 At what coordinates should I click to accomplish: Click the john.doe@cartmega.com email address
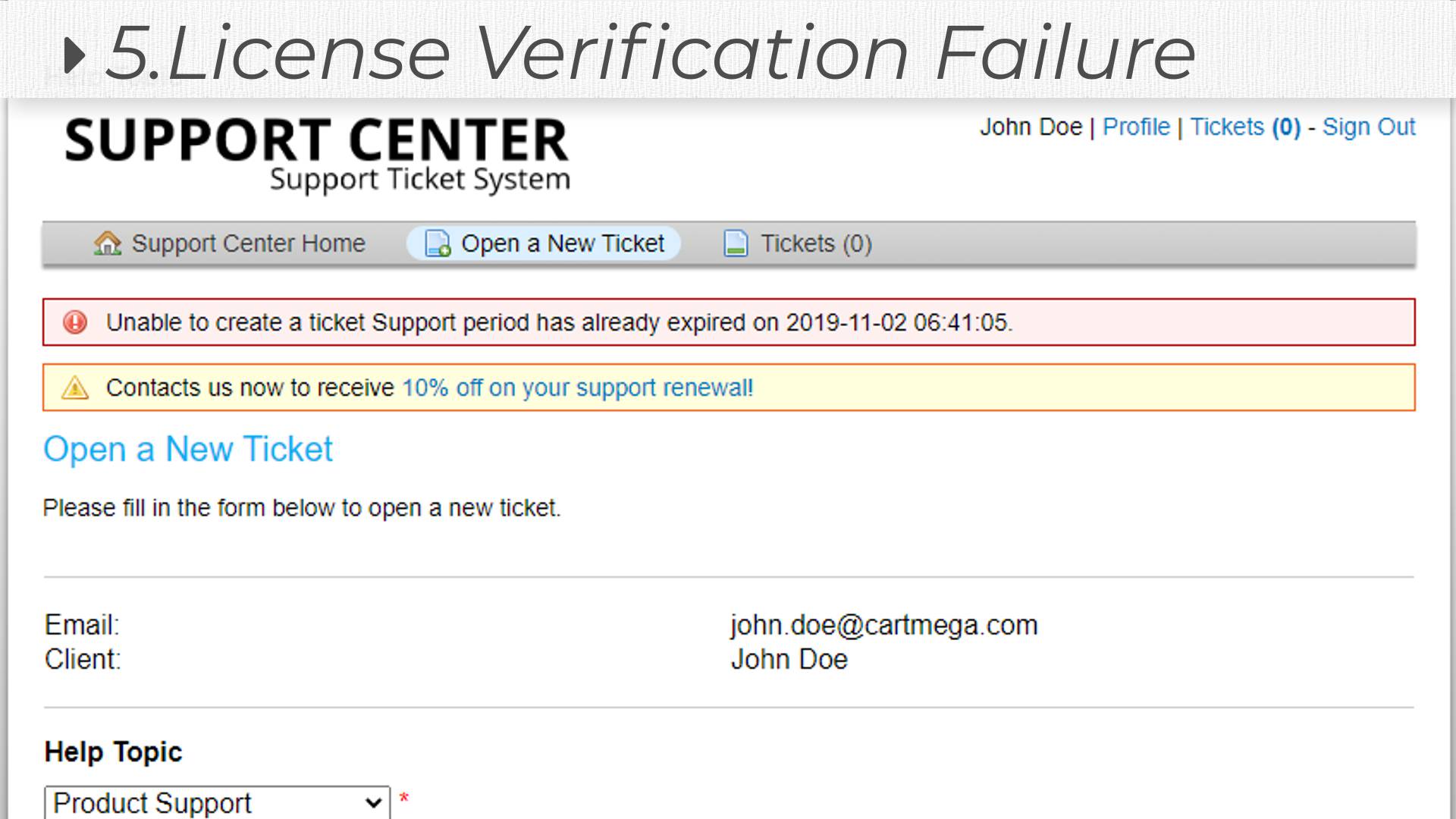pyautogui.click(x=883, y=625)
